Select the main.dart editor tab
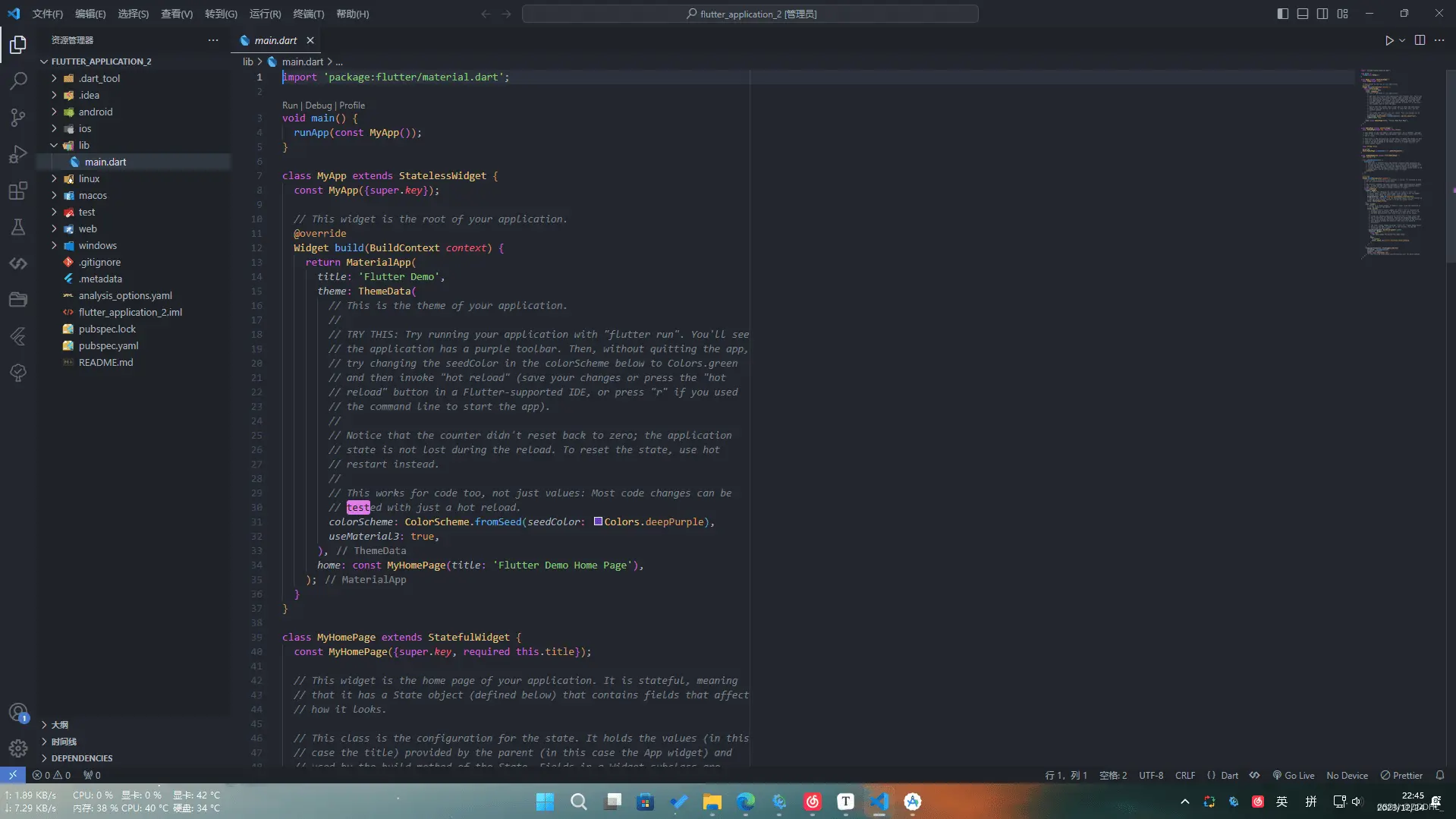The height and width of the screenshot is (819, 1456). 275,40
